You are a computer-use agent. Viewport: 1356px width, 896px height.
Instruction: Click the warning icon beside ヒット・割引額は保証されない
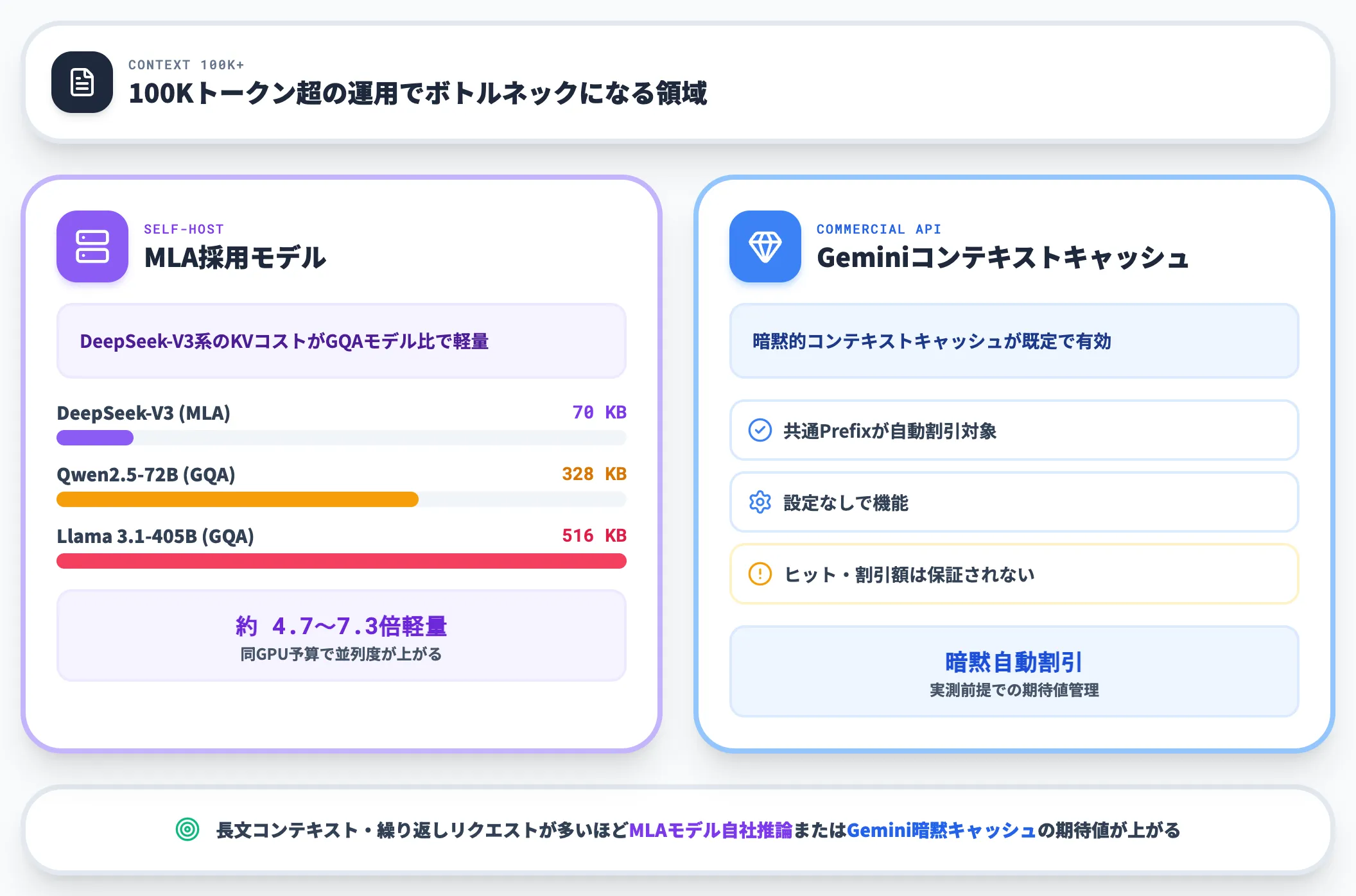760,574
